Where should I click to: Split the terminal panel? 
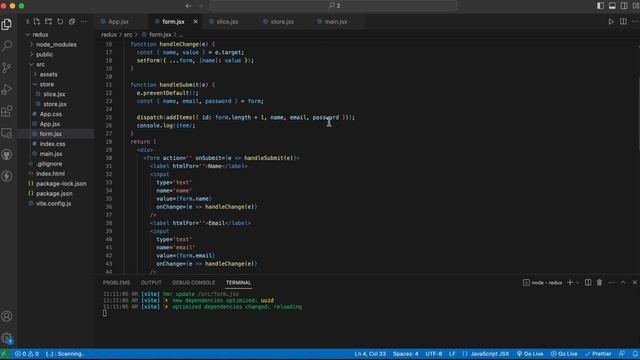(x=588, y=282)
